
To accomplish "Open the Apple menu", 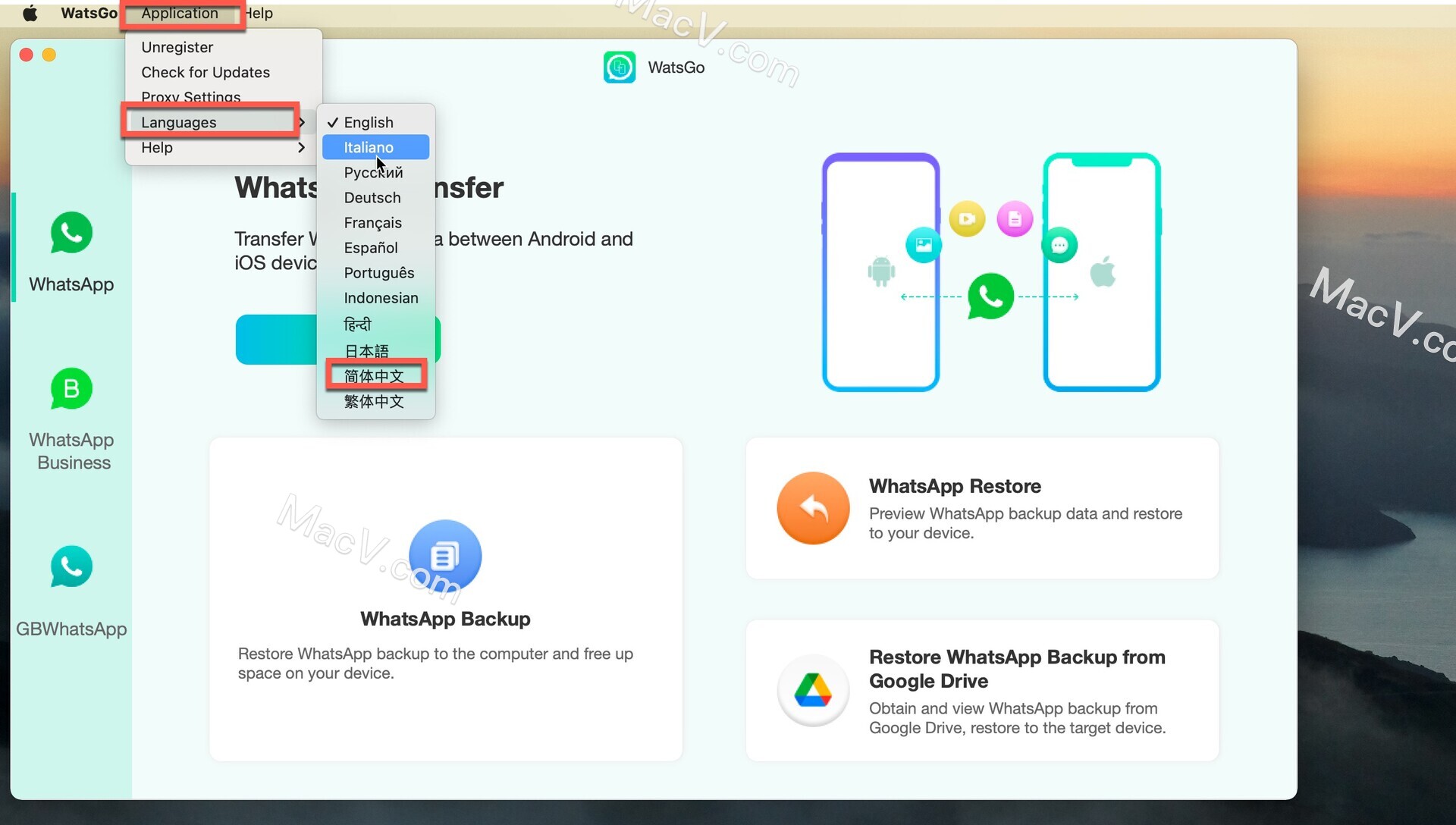I will point(30,13).
